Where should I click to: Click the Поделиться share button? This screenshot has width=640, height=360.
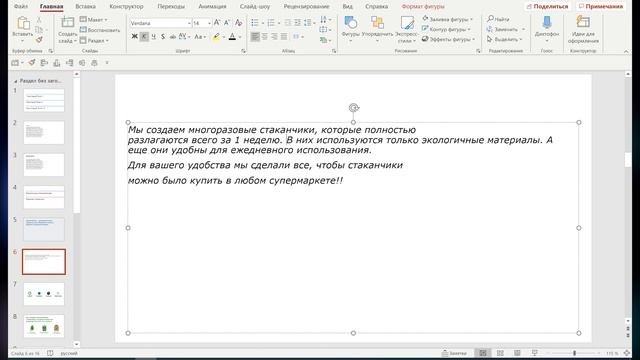point(547,7)
